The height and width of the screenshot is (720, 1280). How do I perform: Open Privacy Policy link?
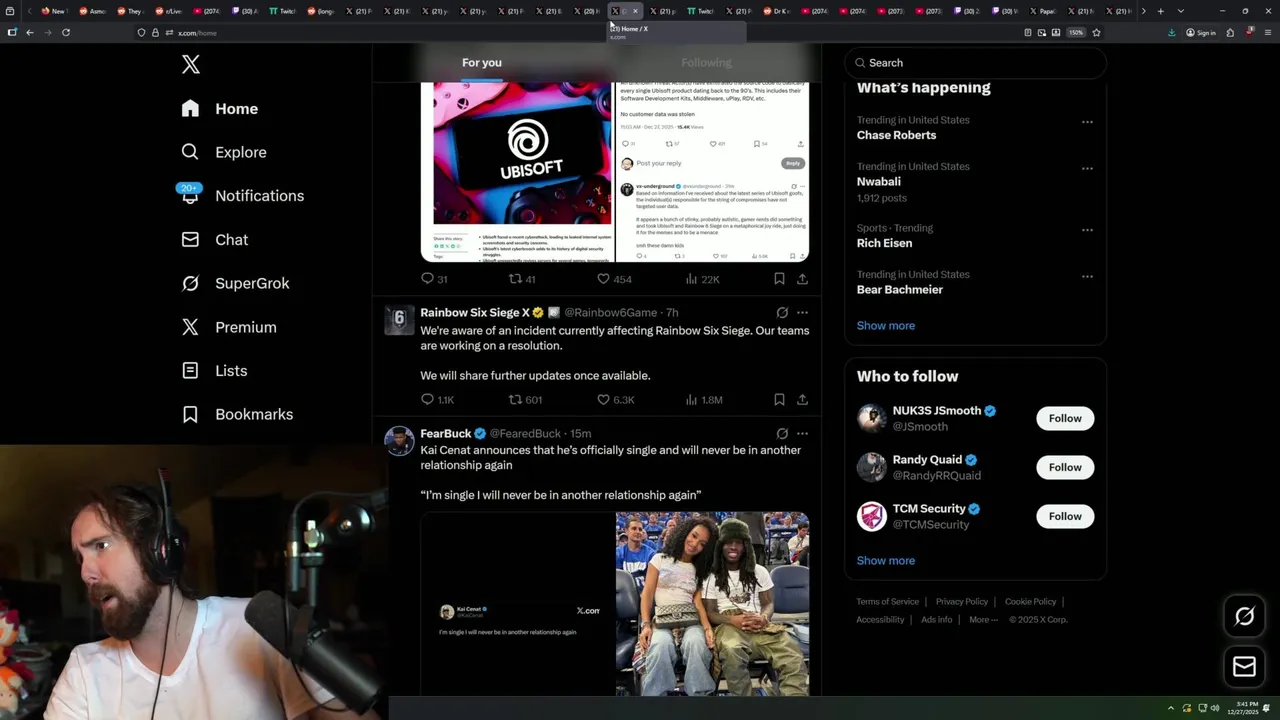click(x=961, y=602)
